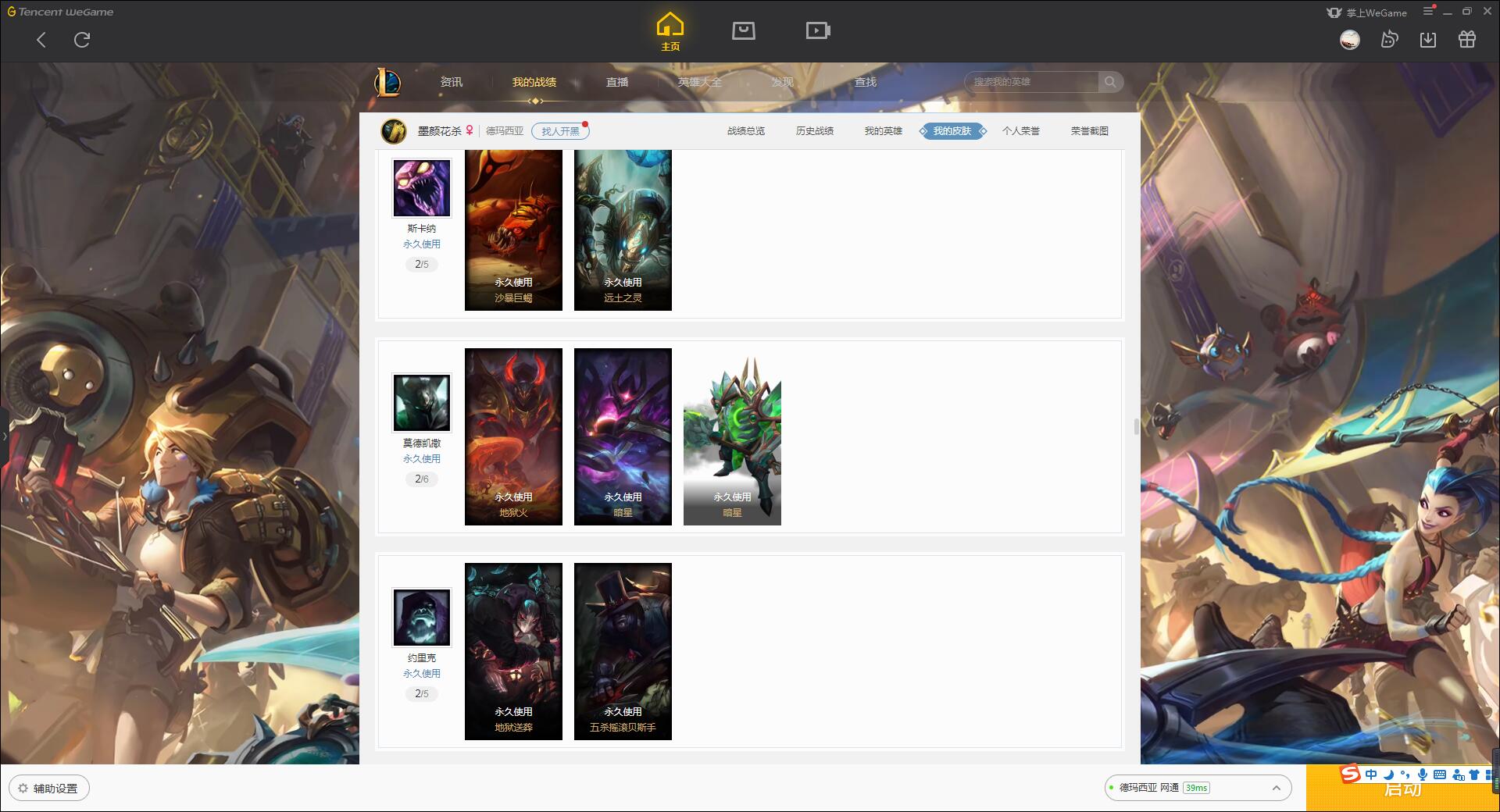Go back with the left arrow
The height and width of the screenshot is (812, 1500).
click(x=41, y=40)
